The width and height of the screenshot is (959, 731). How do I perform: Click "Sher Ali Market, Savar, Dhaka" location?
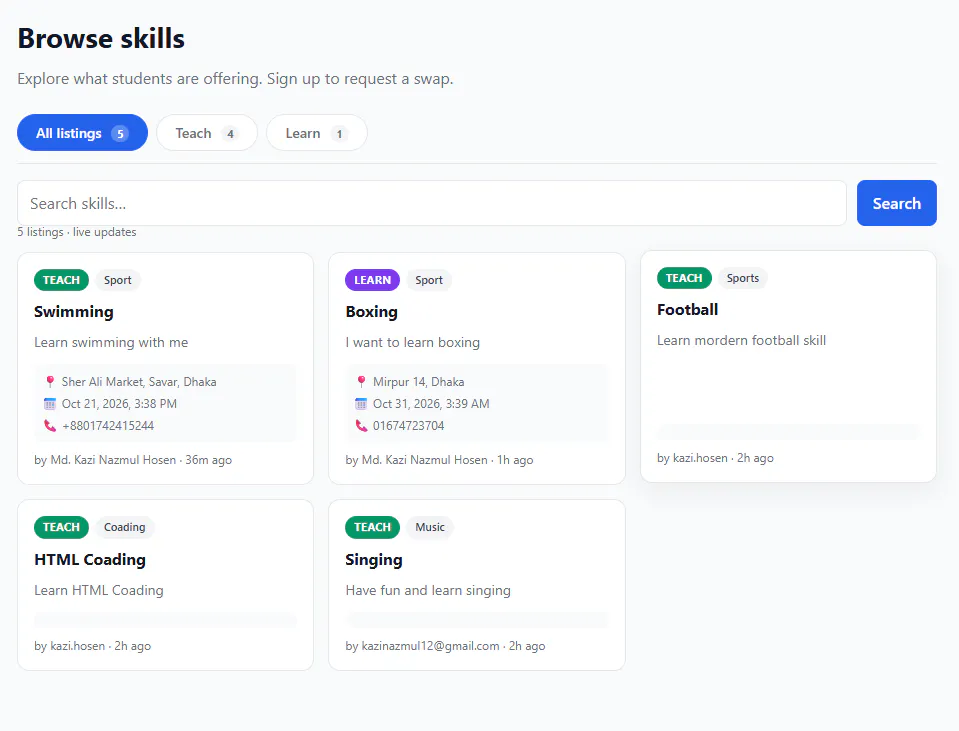tap(139, 382)
